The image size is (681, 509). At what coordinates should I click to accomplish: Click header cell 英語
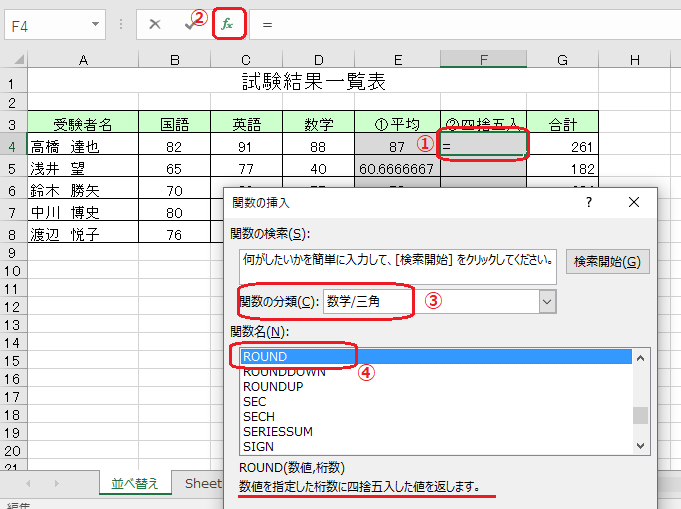coord(246,124)
